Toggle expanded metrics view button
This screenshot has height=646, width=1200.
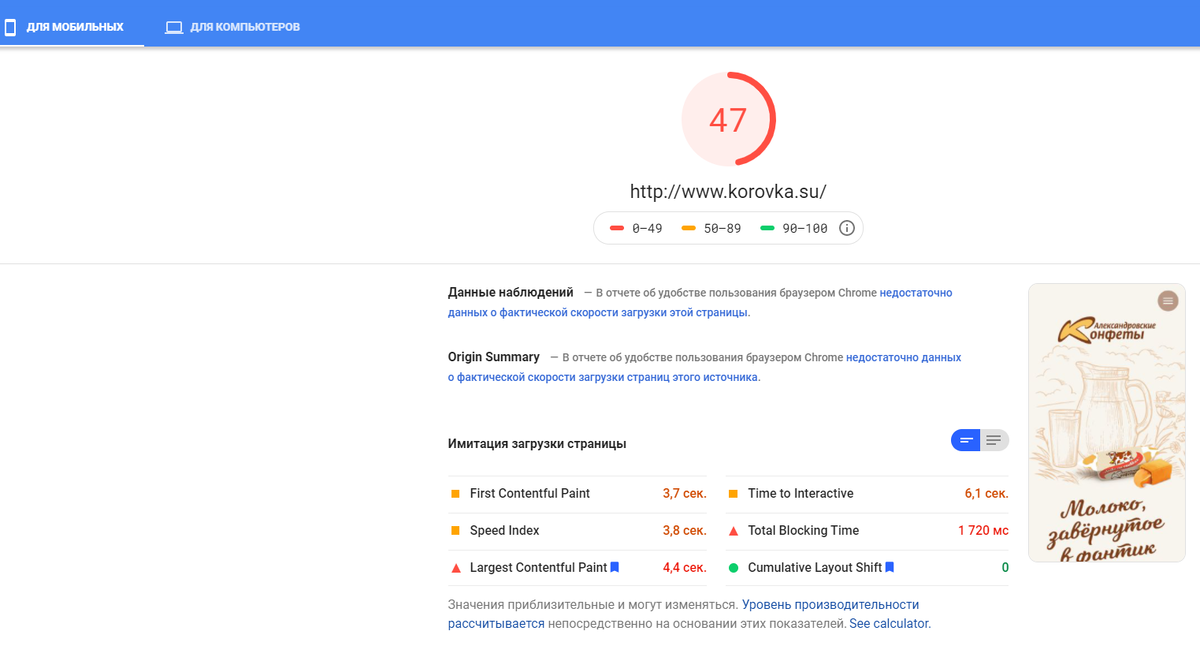point(994,440)
